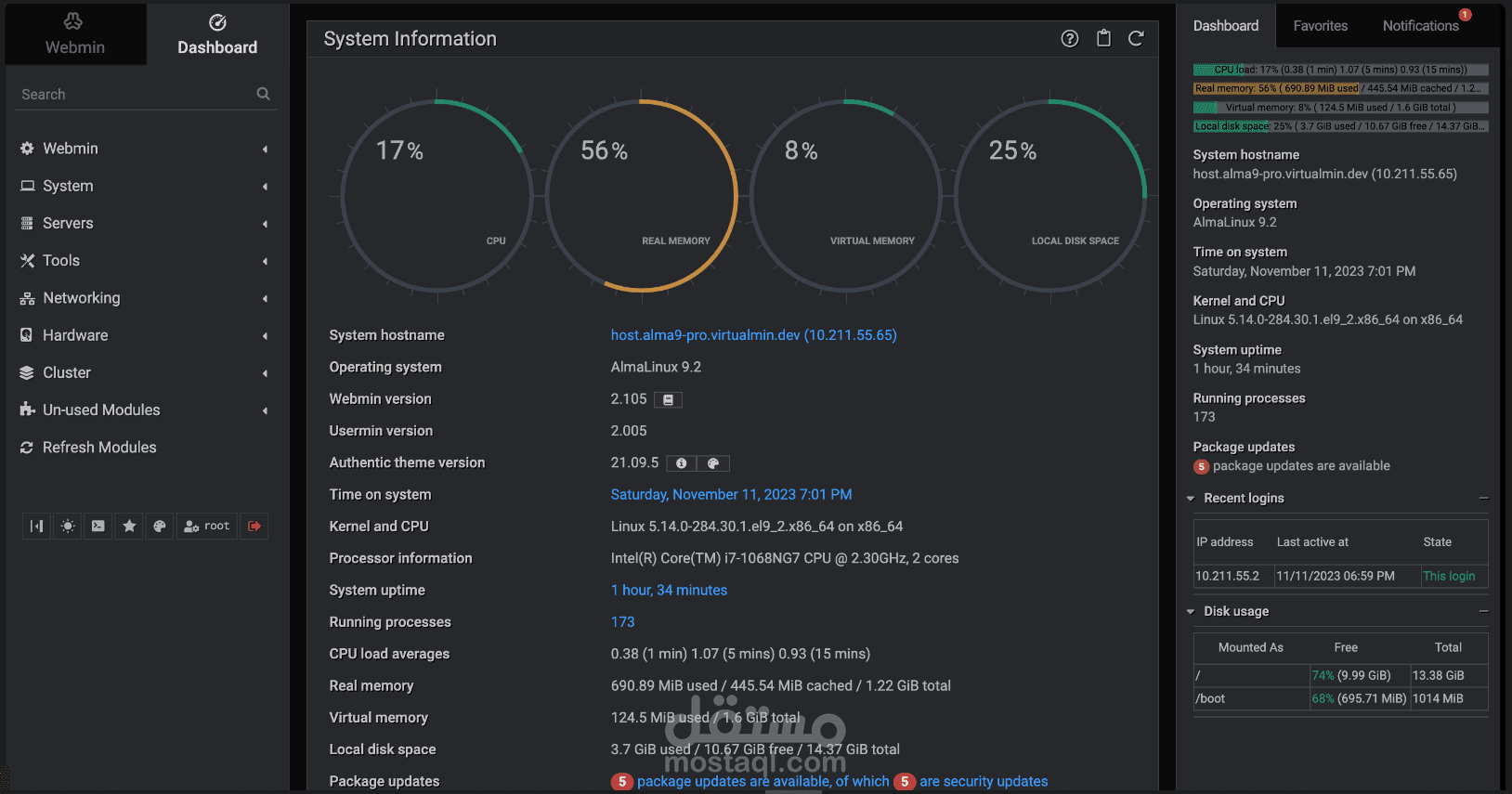Viewport: 1512px width, 794px height.
Task: Expand the System menu arrow
Action: 265,186
